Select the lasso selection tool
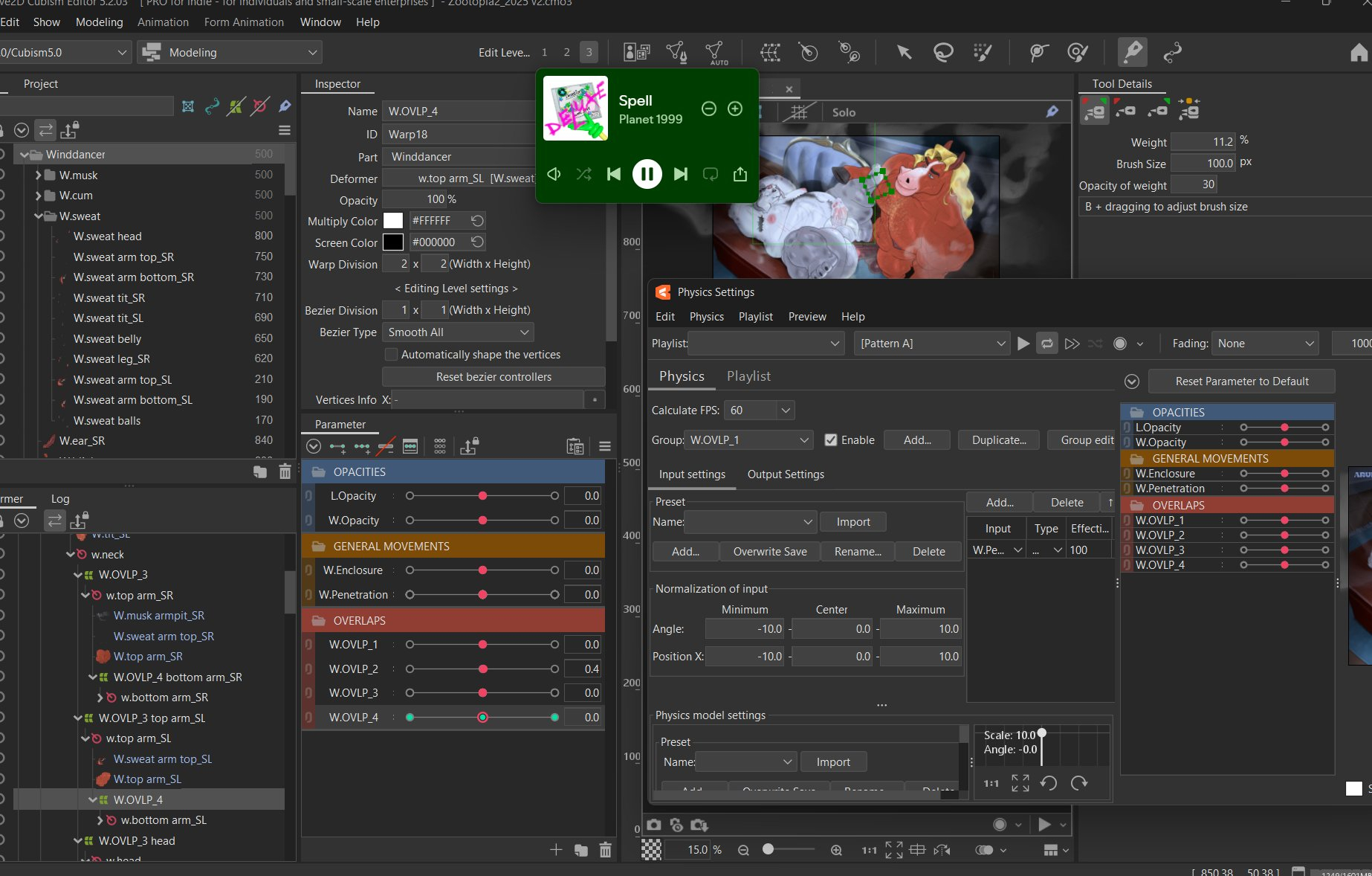The width and height of the screenshot is (1372, 876). 943,52
